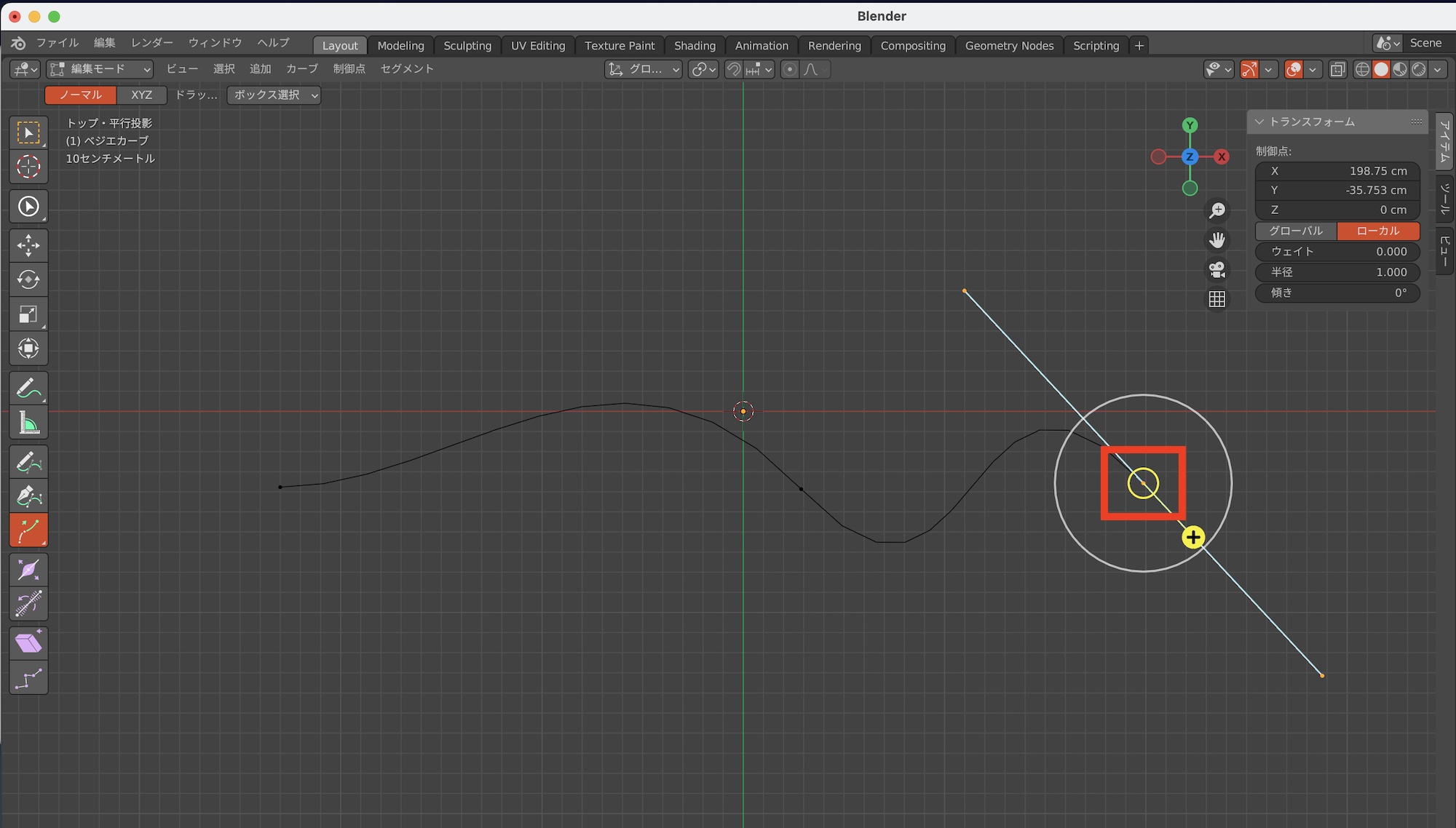The height and width of the screenshot is (828, 1456).
Task: Open the Sculpting workspace tab
Action: pyautogui.click(x=467, y=46)
